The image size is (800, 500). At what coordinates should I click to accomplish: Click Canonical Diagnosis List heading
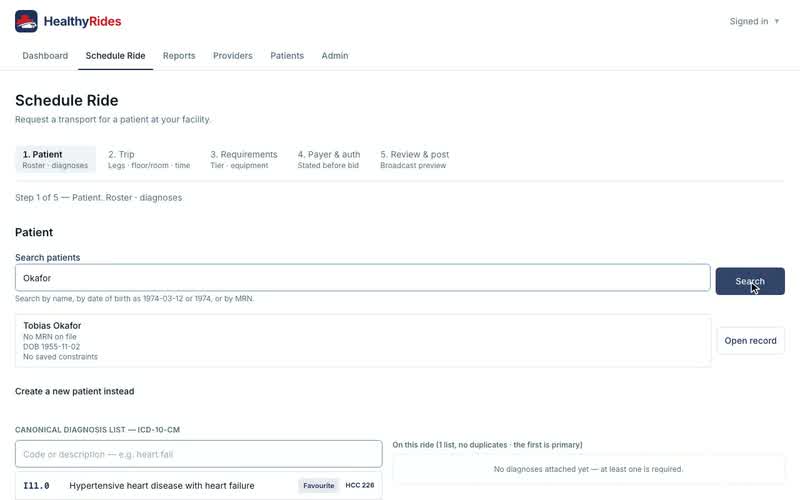[97, 430]
